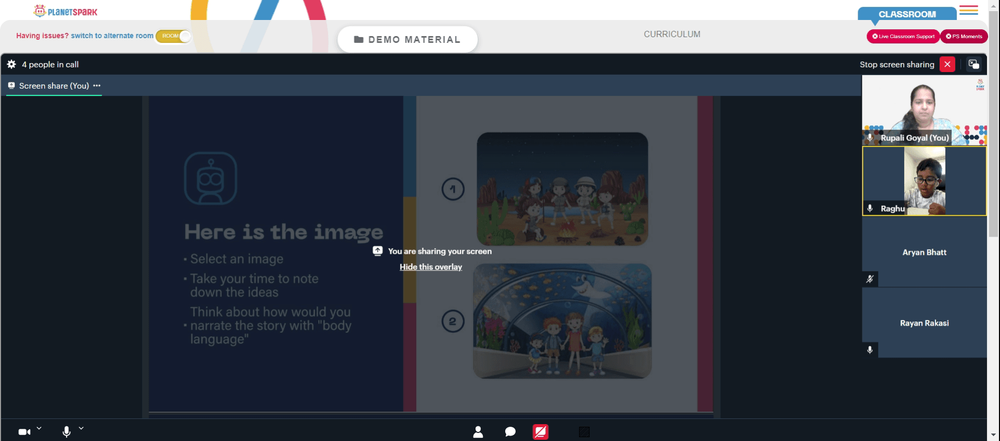Screen dimensions: 1000x441
Task: Click Aryan Bhatt's muted mic icon
Action: pyautogui.click(x=870, y=279)
